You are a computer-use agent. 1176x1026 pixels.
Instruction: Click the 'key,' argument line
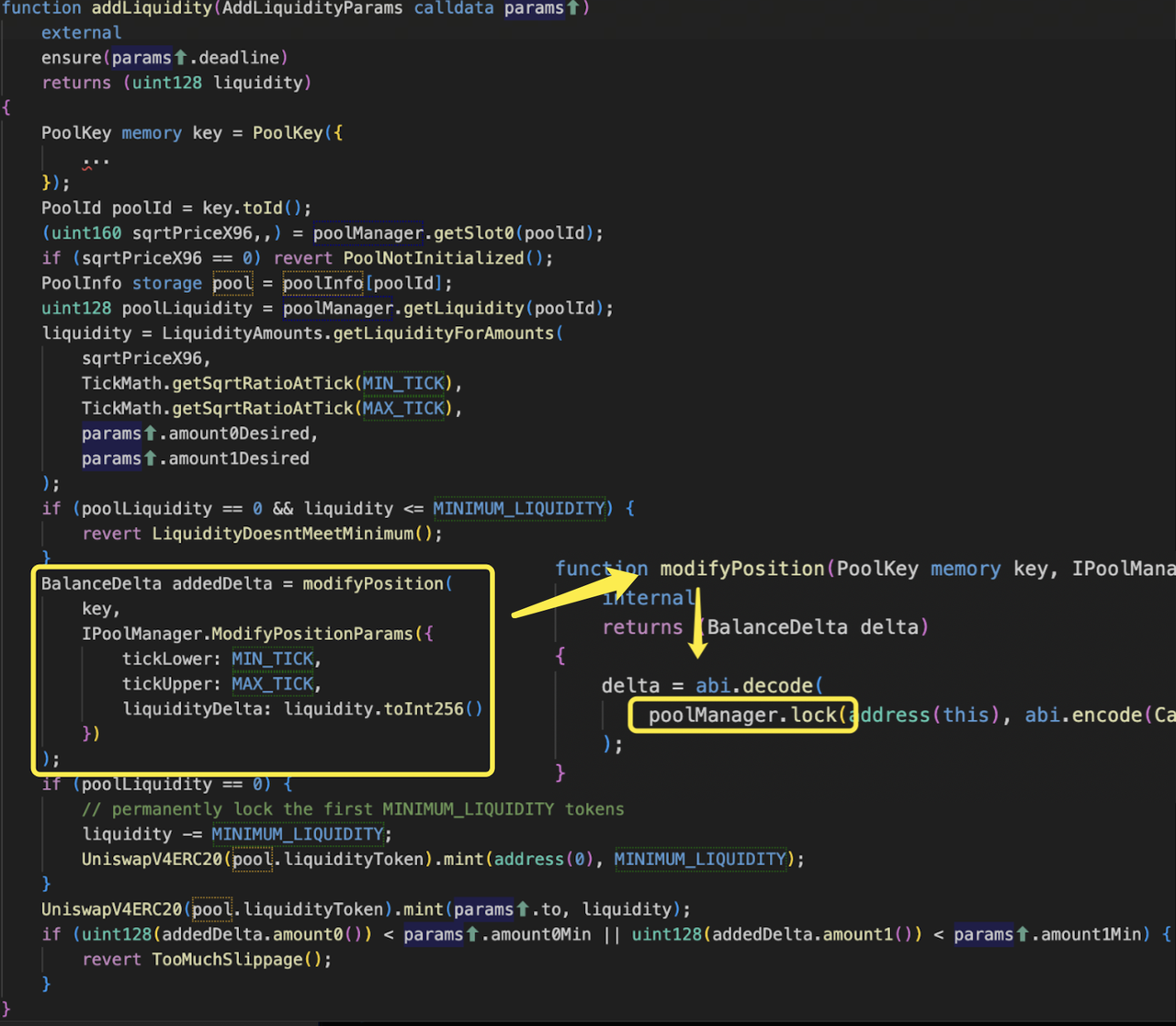point(100,609)
